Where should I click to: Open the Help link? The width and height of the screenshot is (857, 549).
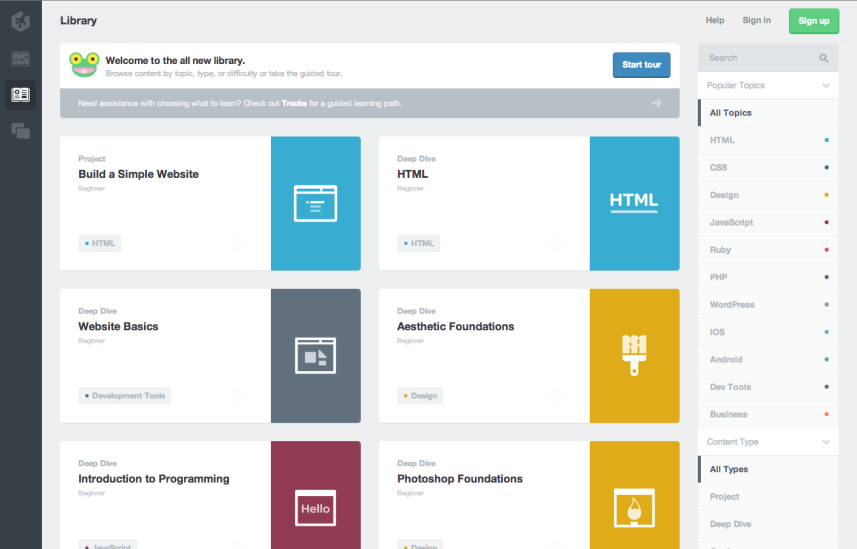tap(714, 20)
